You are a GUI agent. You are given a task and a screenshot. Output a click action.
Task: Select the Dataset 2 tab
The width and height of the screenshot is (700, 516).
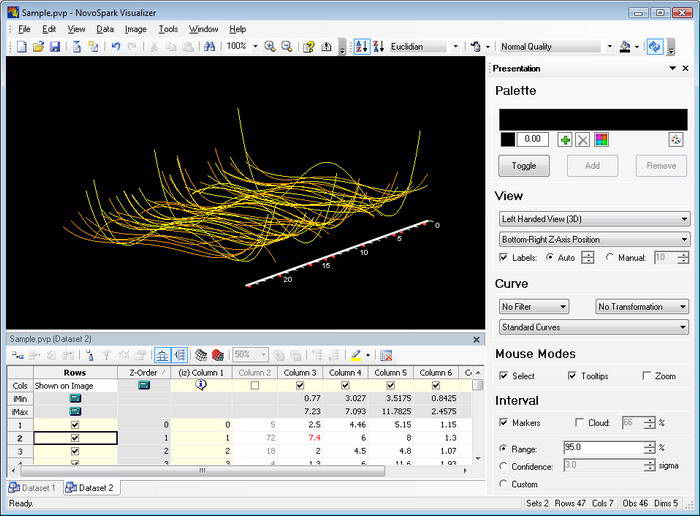pyautogui.click(x=91, y=488)
